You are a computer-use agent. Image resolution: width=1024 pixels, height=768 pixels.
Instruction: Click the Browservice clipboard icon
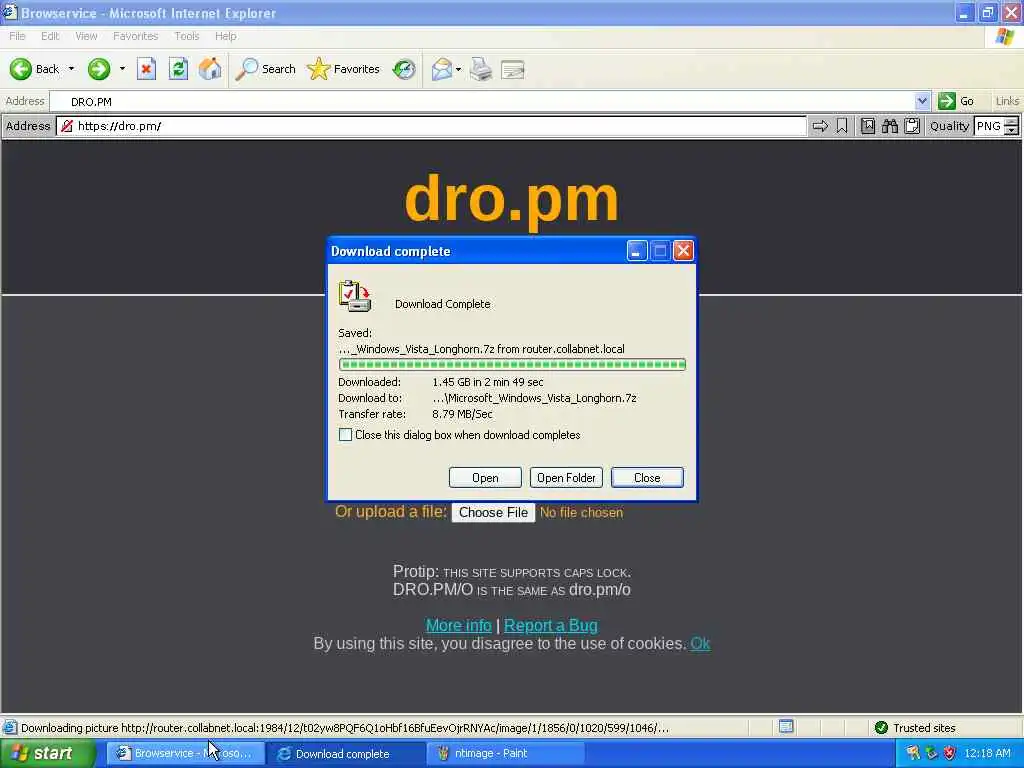click(912, 126)
